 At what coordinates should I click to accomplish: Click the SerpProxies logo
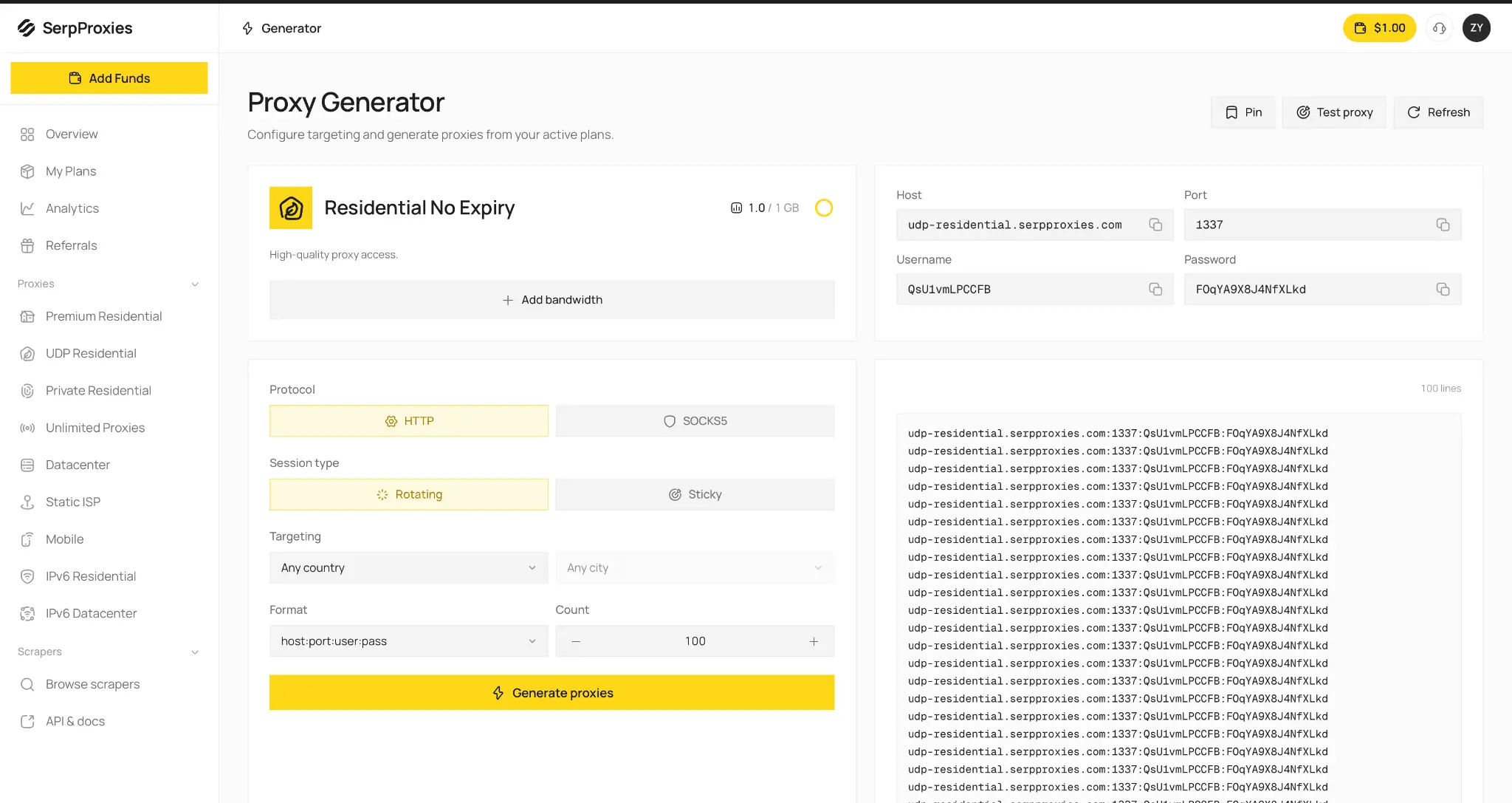click(x=75, y=28)
